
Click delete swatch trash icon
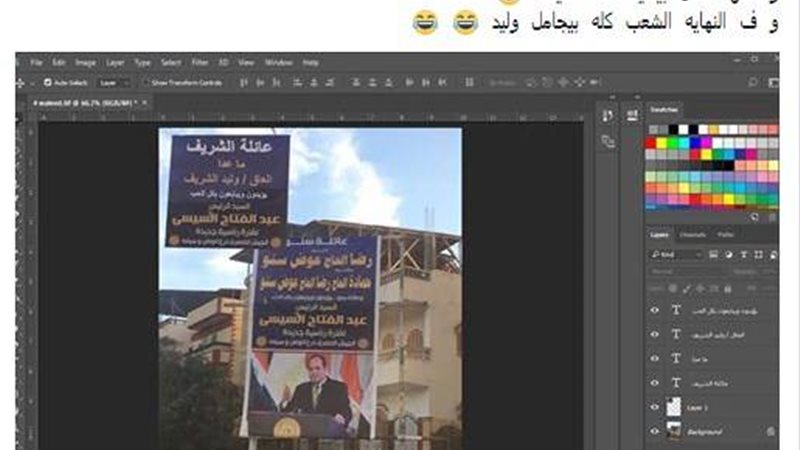(772, 217)
